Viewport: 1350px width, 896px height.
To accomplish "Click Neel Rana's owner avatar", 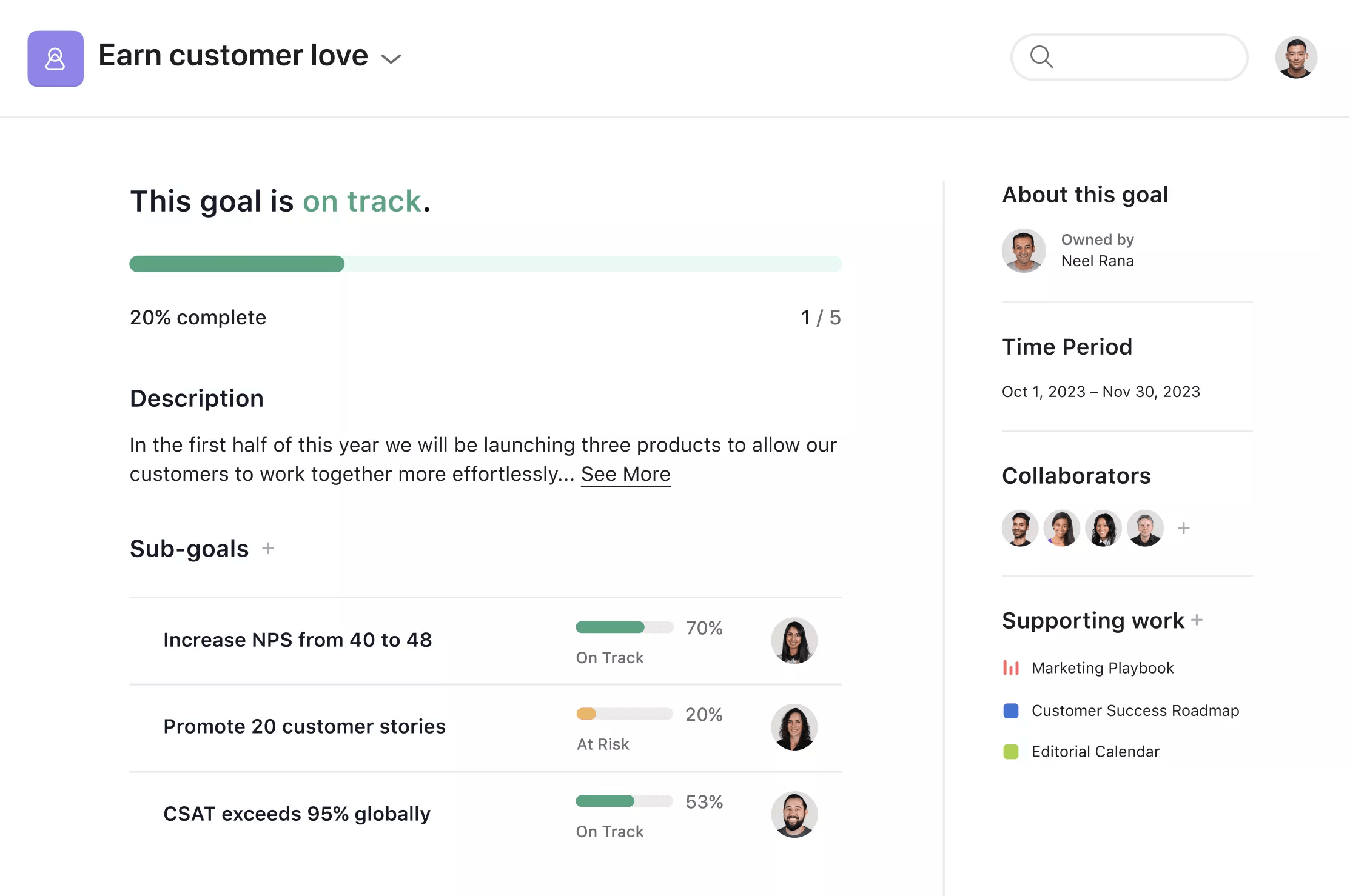I will click(x=1023, y=250).
